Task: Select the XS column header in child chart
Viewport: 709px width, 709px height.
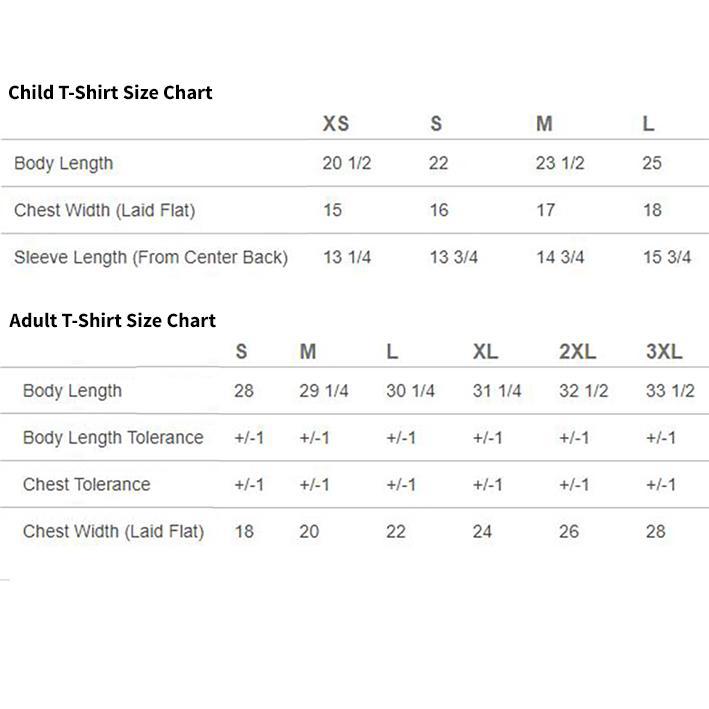Action: click(x=336, y=124)
